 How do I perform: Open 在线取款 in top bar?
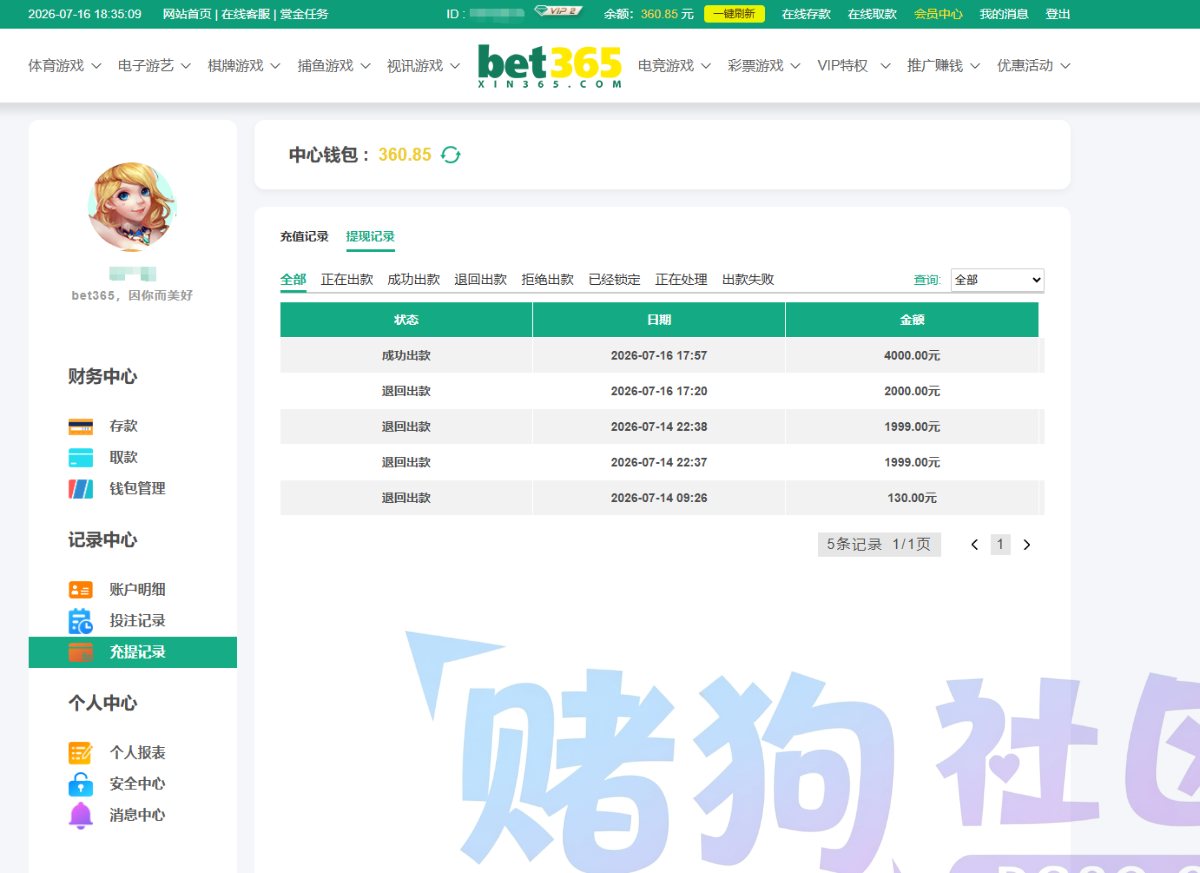click(x=872, y=14)
